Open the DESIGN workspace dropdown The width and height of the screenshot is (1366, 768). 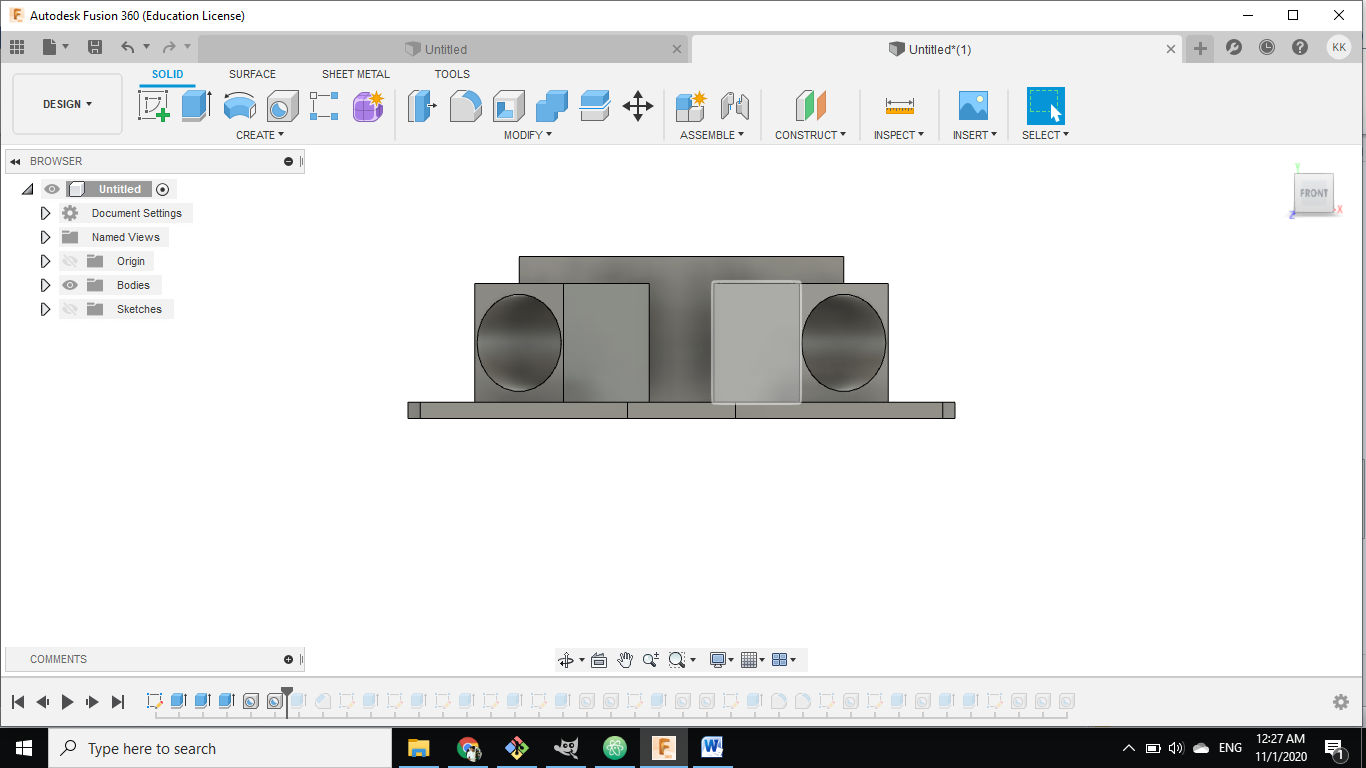click(67, 104)
